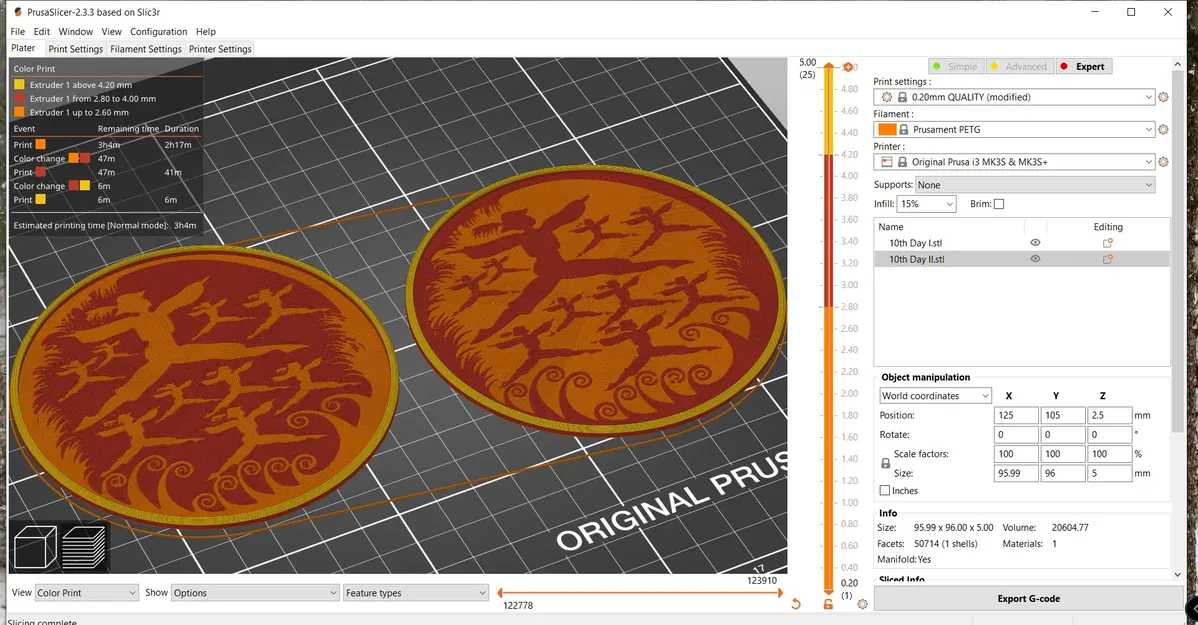Click Scale factors X field

(x=1015, y=454)
